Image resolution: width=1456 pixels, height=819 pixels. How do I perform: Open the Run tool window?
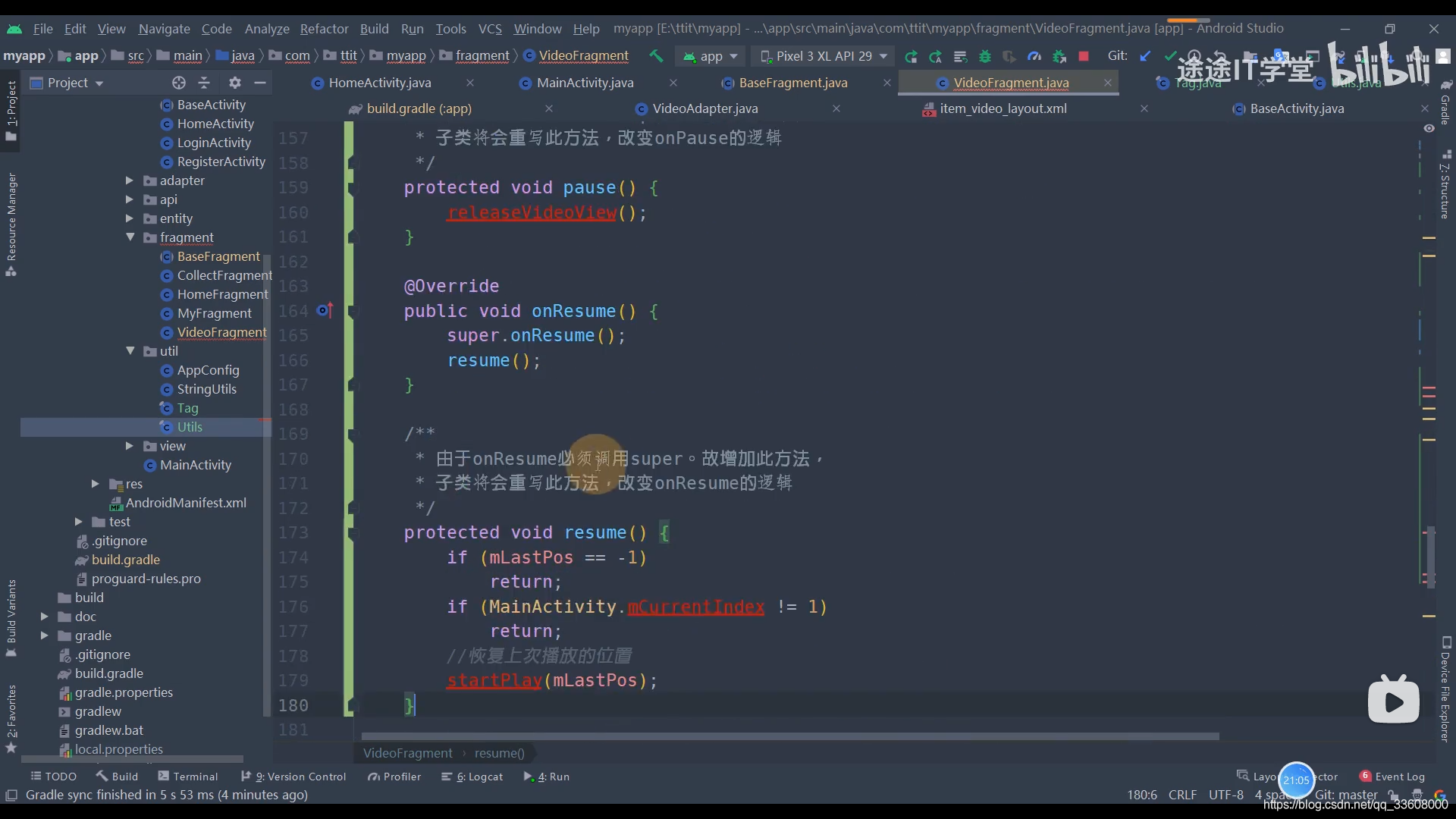(x=547, y=777)
